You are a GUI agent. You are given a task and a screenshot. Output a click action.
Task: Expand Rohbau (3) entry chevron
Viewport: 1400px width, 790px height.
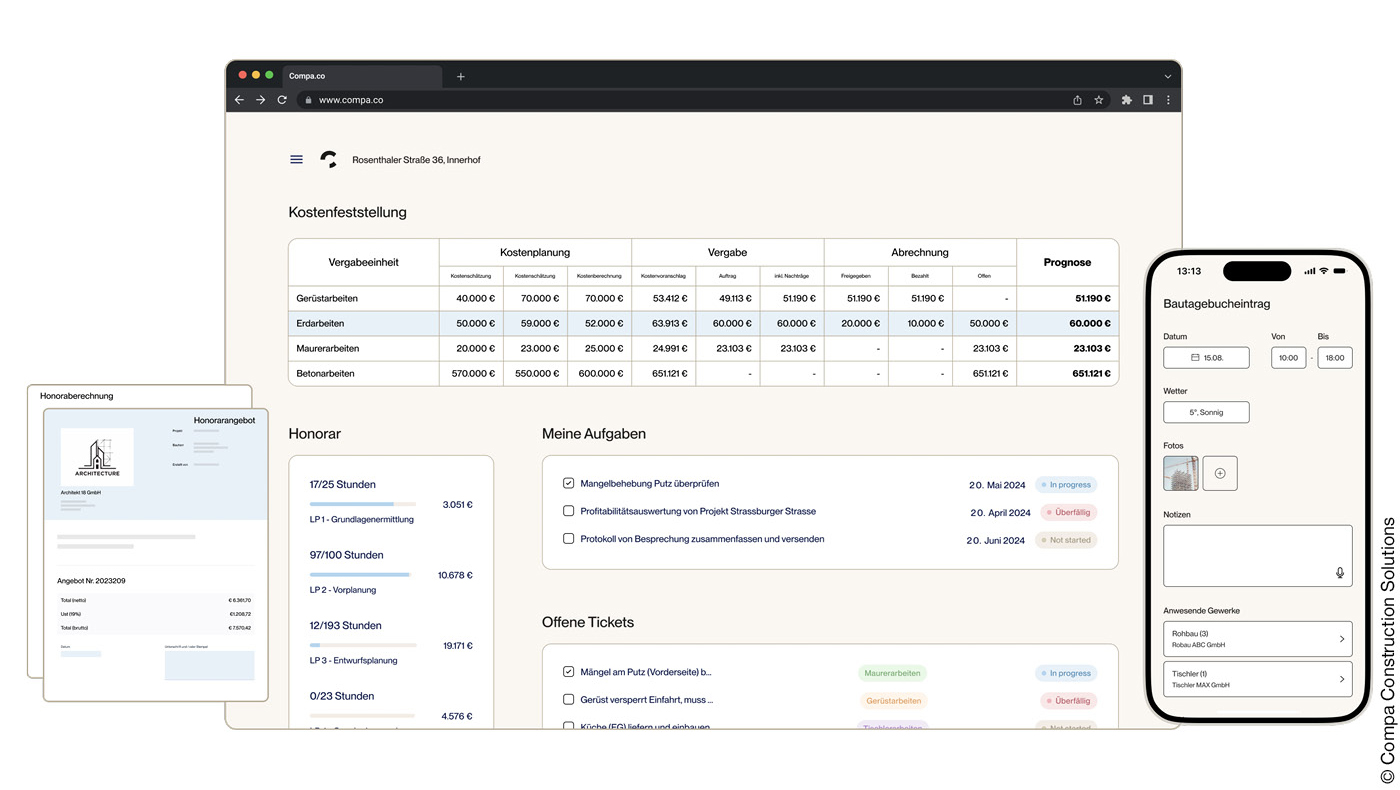(1342, 639)
